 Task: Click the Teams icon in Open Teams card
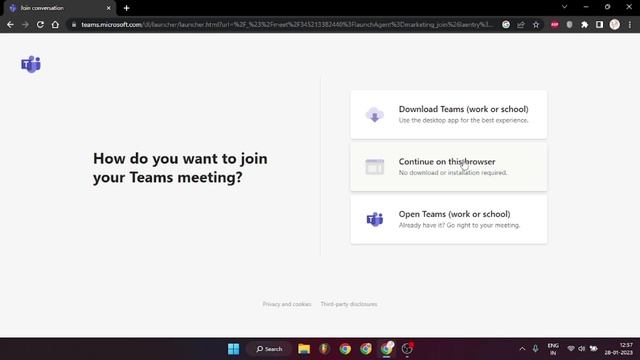375,219
